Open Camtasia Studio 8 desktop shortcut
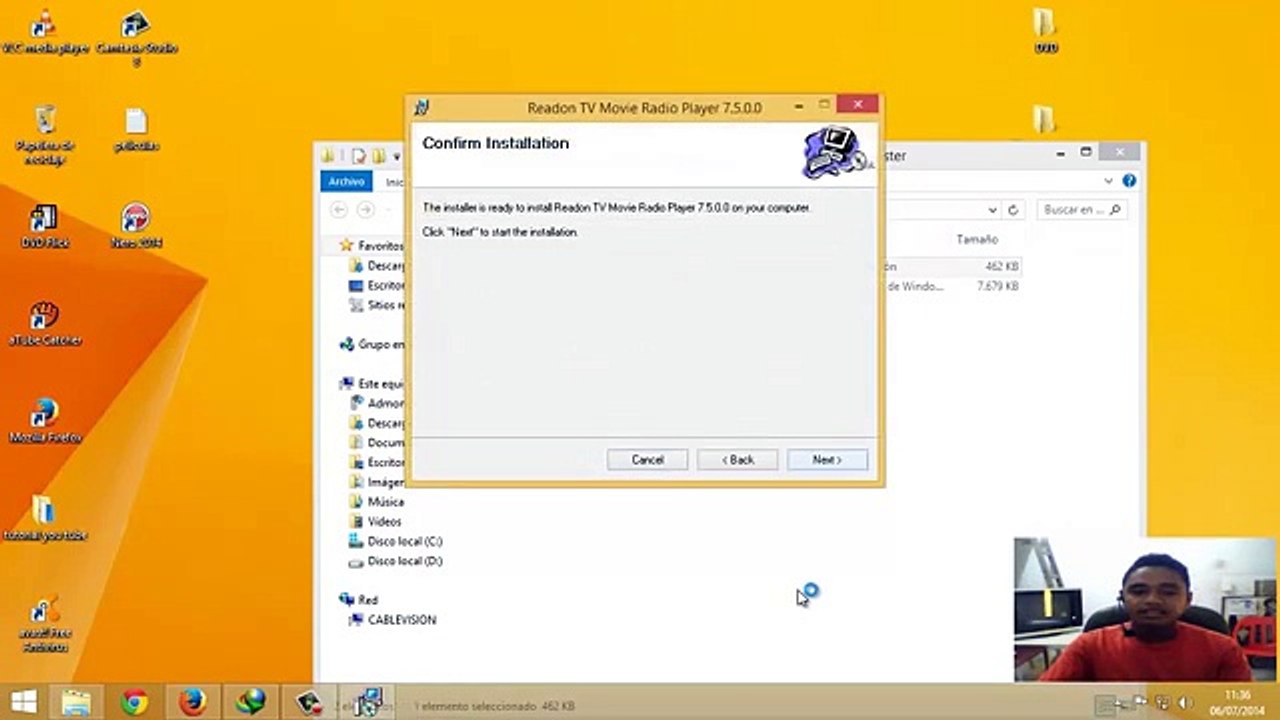 137,38
